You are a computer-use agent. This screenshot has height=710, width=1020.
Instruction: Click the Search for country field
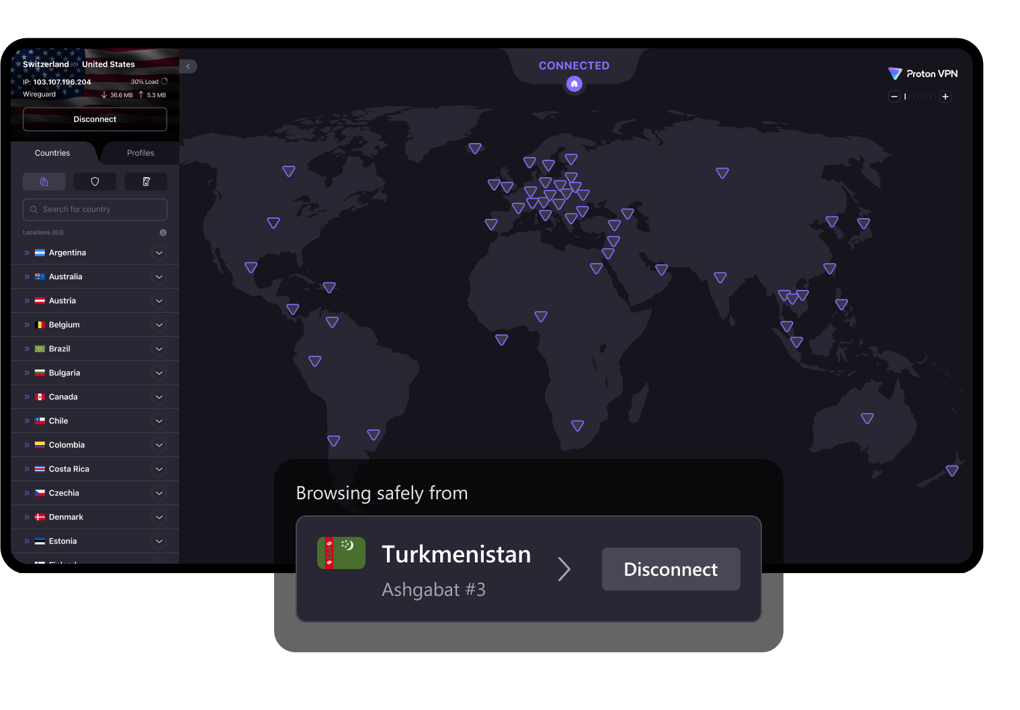coord(95,209)
